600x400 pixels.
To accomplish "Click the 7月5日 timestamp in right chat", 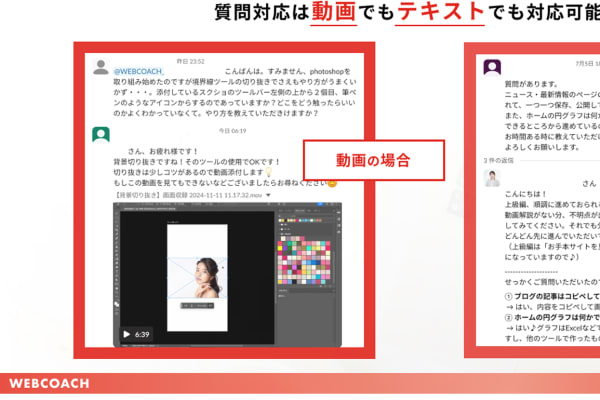I will [x=586, y=61].
